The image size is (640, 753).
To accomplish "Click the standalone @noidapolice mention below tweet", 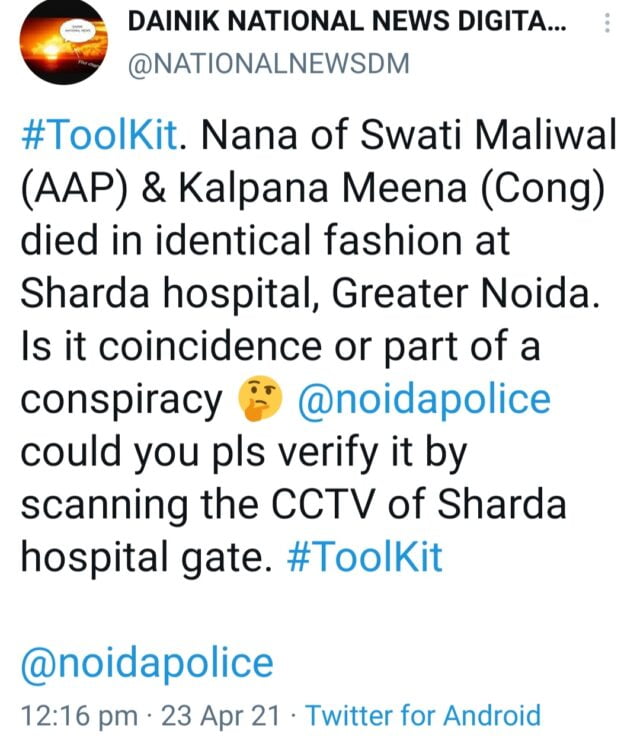I will pyautogui.click(x=147, y=663).
